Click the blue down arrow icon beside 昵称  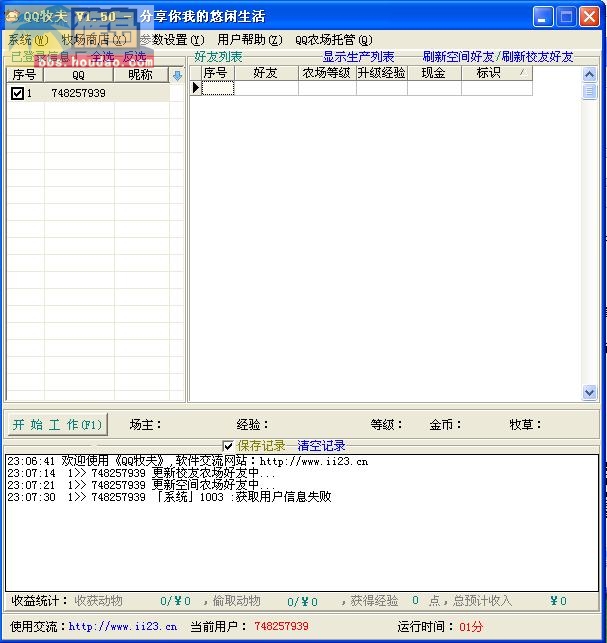[177, 75]
